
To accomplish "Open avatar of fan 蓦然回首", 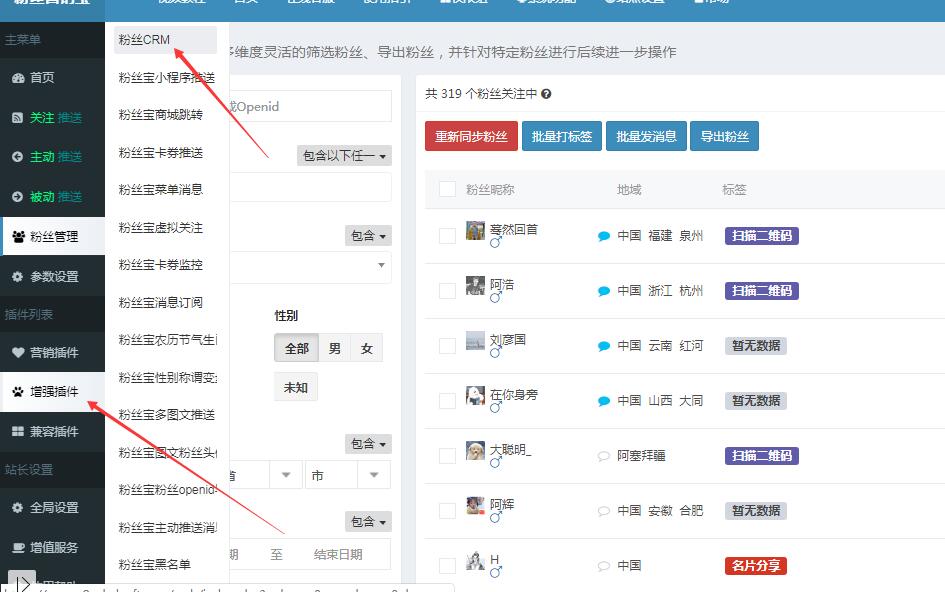I will tap(476, 230).
